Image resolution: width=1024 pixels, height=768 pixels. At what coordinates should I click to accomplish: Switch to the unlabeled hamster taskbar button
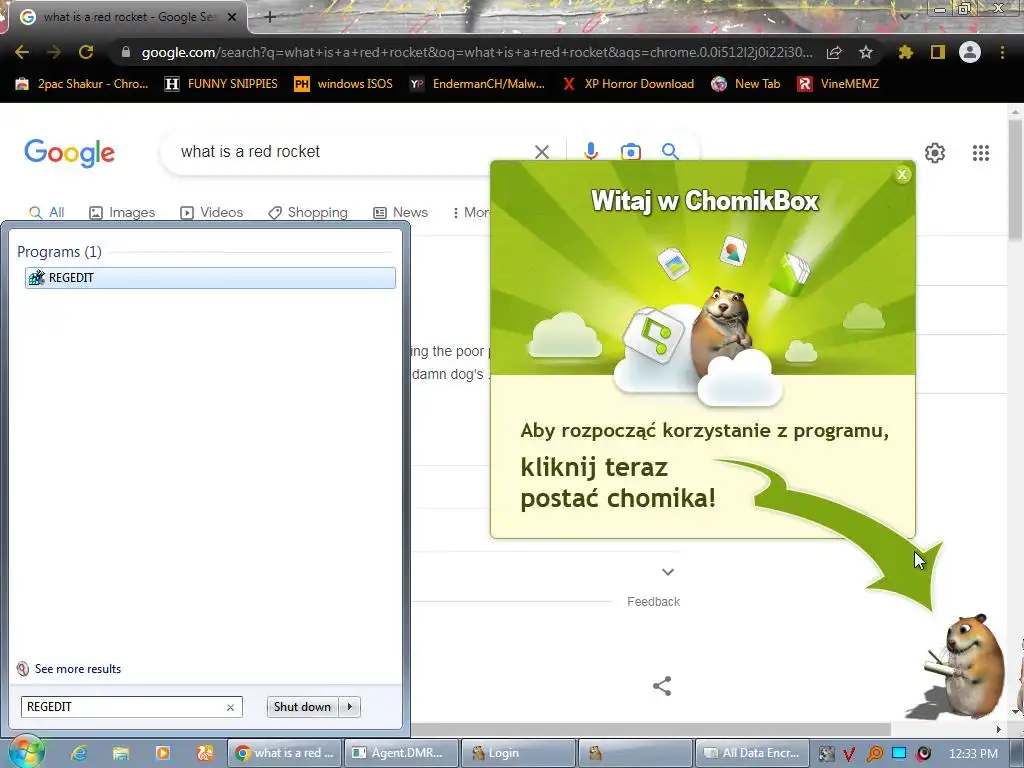[635, 753]
